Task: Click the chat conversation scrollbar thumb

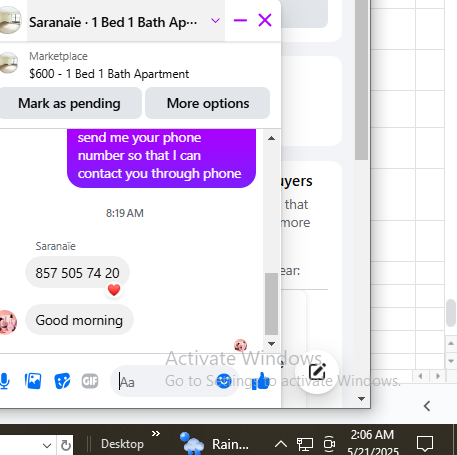Action: point(271,304)
